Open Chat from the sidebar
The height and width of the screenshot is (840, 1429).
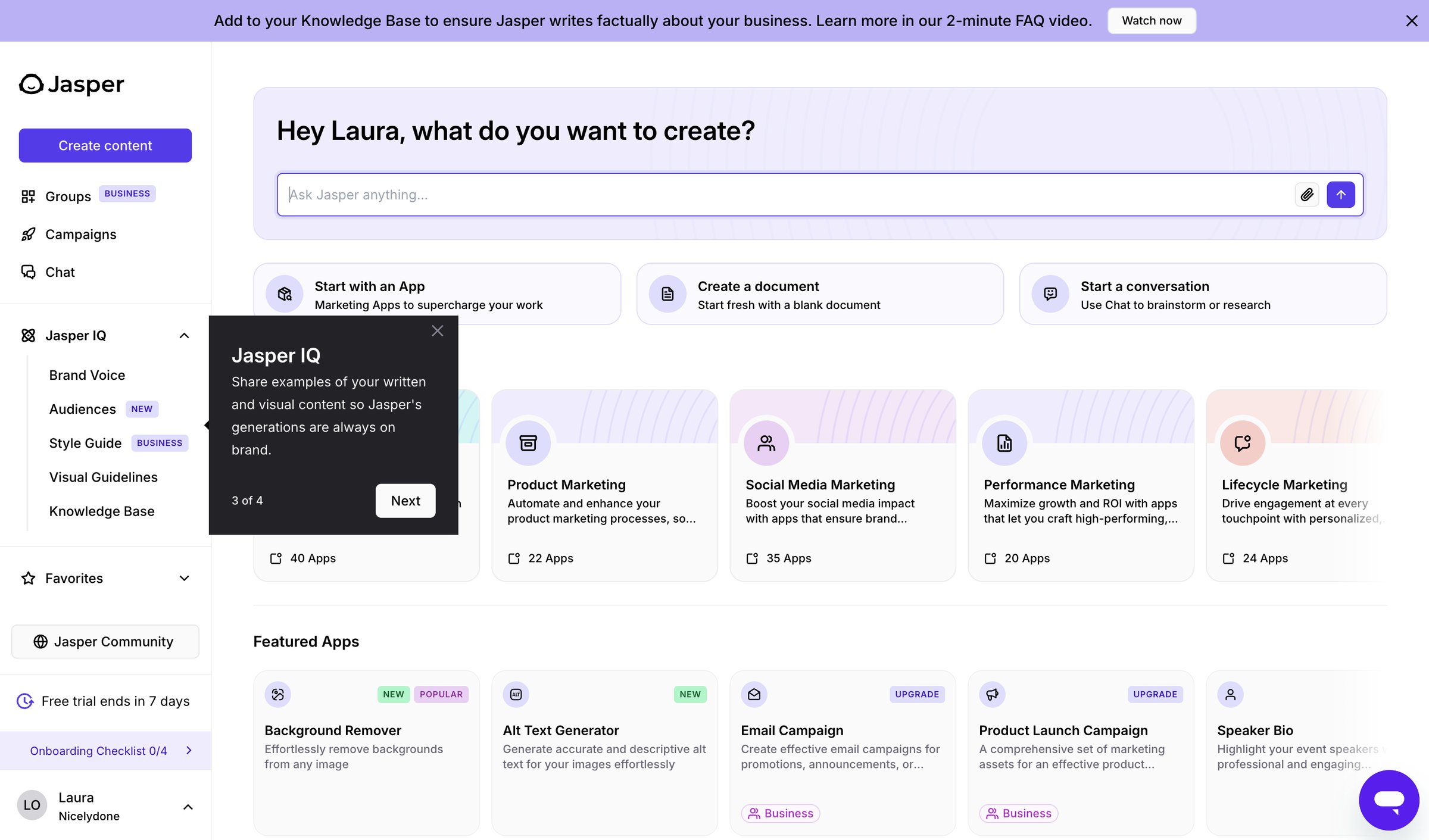(x=60, y=272)
